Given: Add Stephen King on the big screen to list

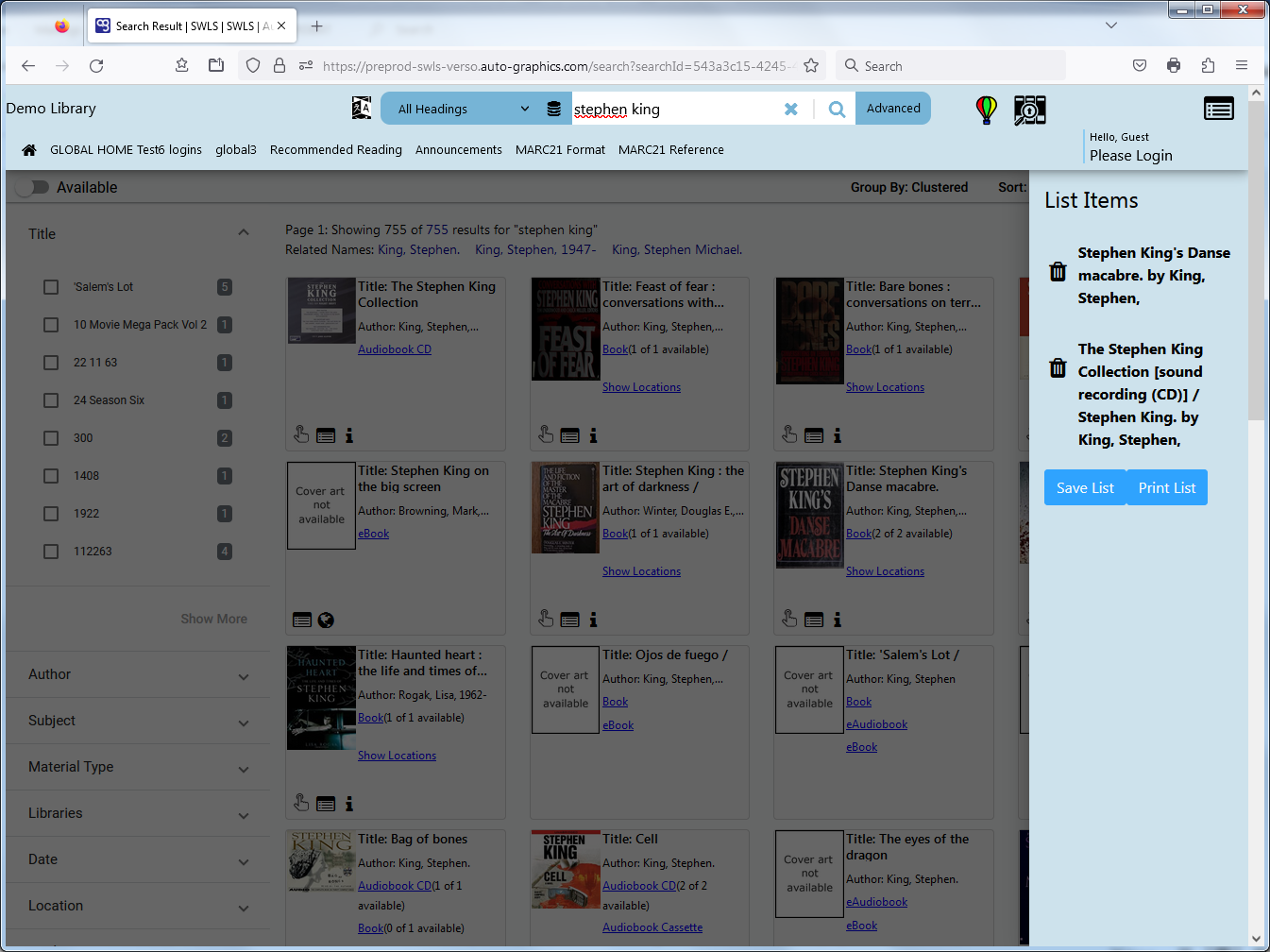Looking at the screenshot, I should (302, 620).
